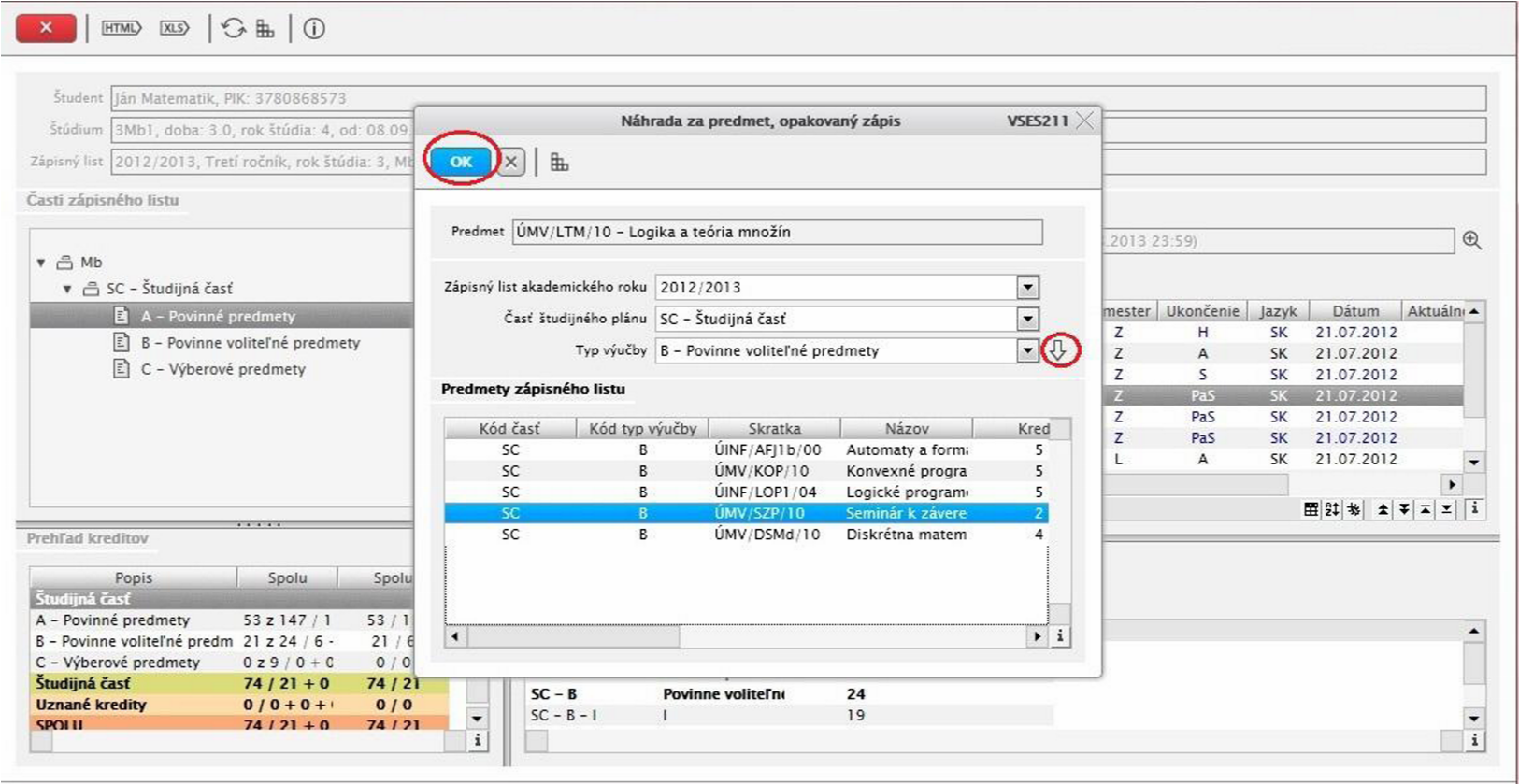Open the Zápisný list akademického roku dropdown
The width and height of the screenshot is (1519, 784).
coord(1027,288)
